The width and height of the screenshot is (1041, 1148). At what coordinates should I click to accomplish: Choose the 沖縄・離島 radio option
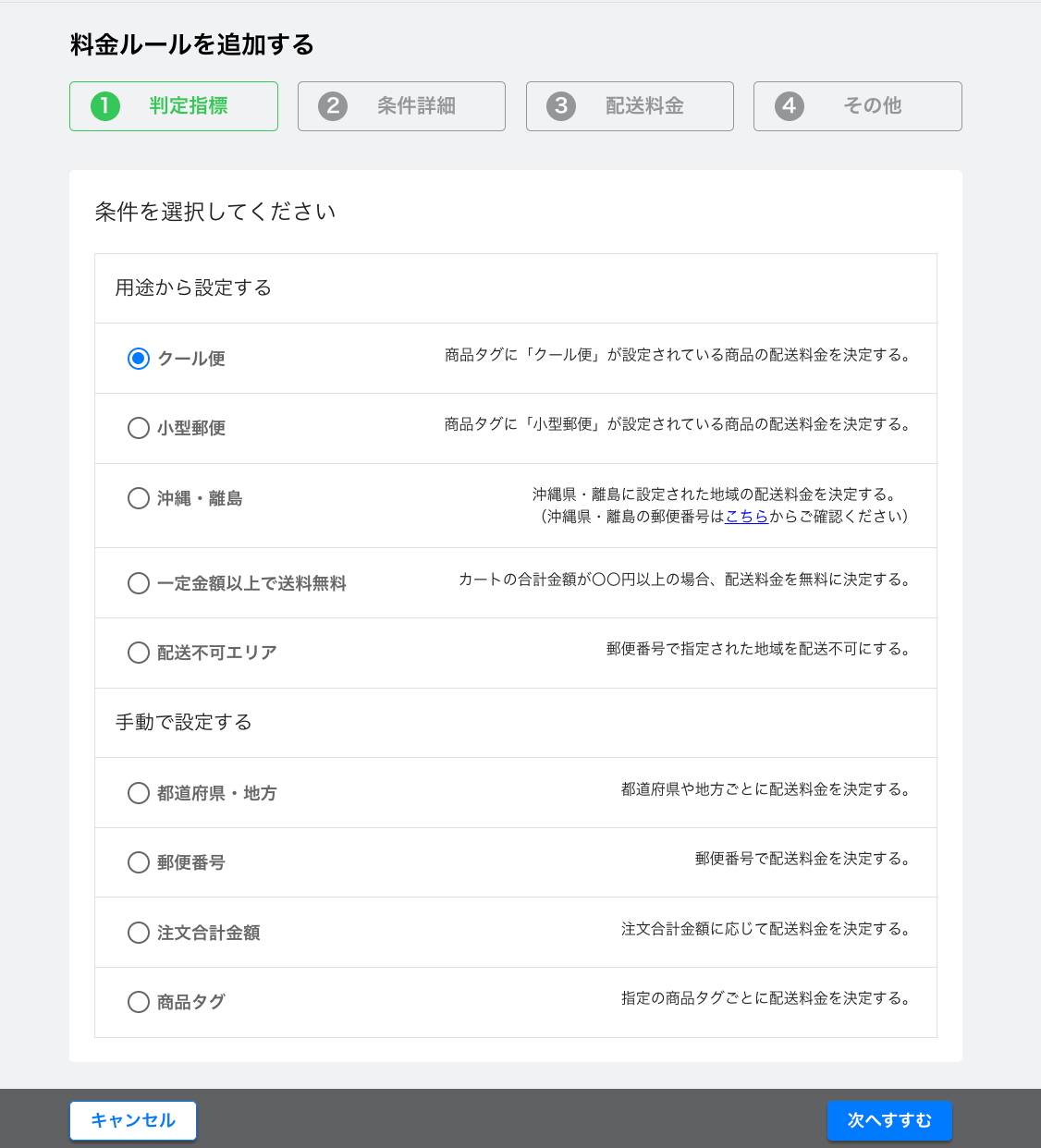(139, 498)
